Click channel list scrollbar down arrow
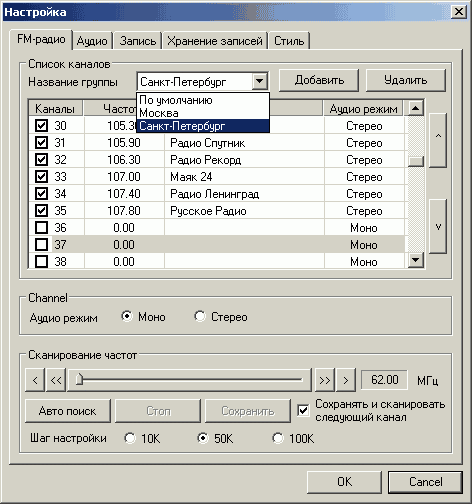This screenshot has width=472, height=504. [415, 260]
